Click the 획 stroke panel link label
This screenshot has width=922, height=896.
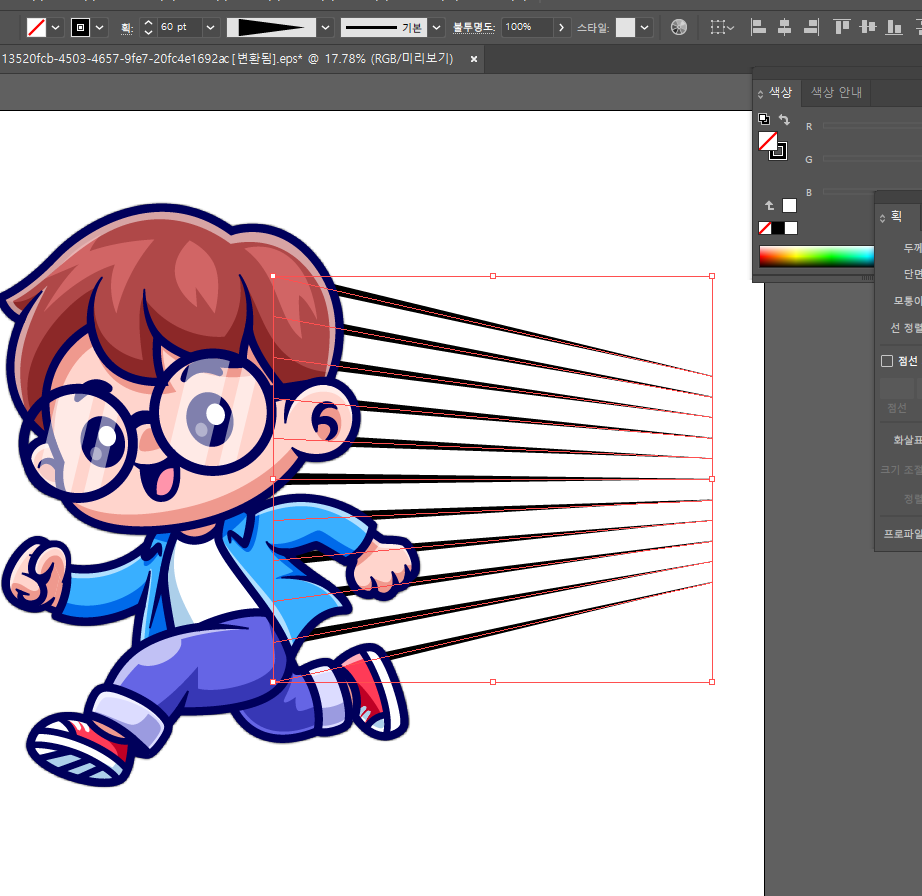126,28
